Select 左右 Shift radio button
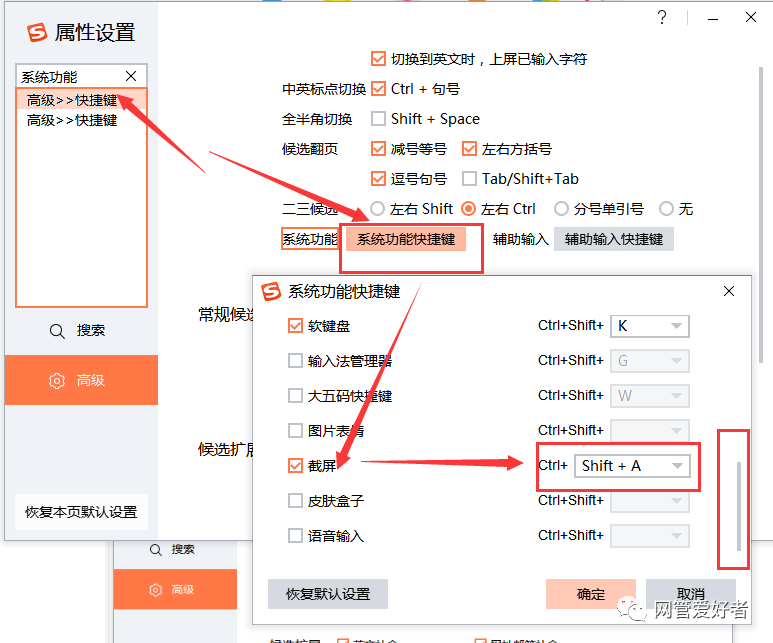This screenshot has width=773, height=643. (x=378, y=209)
